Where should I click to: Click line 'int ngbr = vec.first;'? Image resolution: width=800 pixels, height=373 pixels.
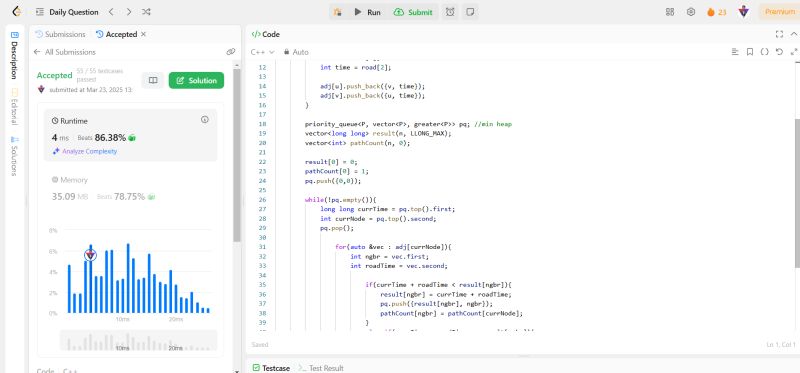tap(390, 256)
